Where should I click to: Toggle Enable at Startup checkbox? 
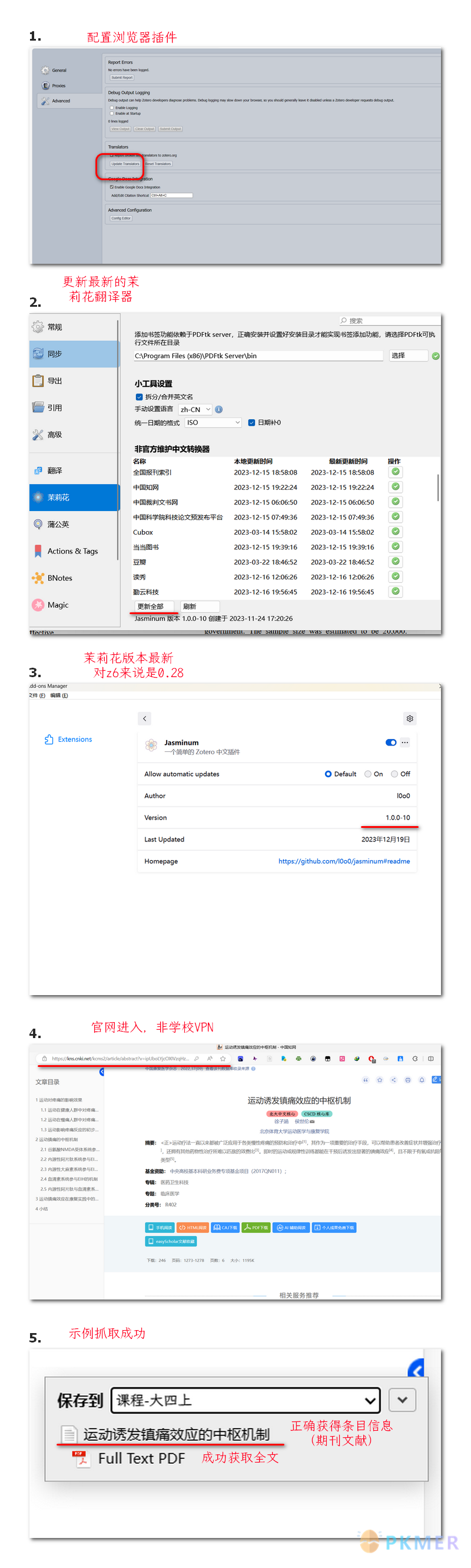tap(111, 113)
